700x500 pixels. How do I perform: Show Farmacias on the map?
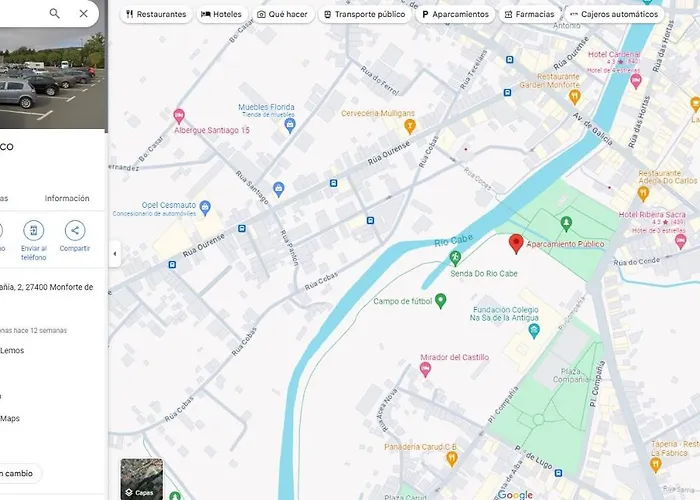point(528,15)
